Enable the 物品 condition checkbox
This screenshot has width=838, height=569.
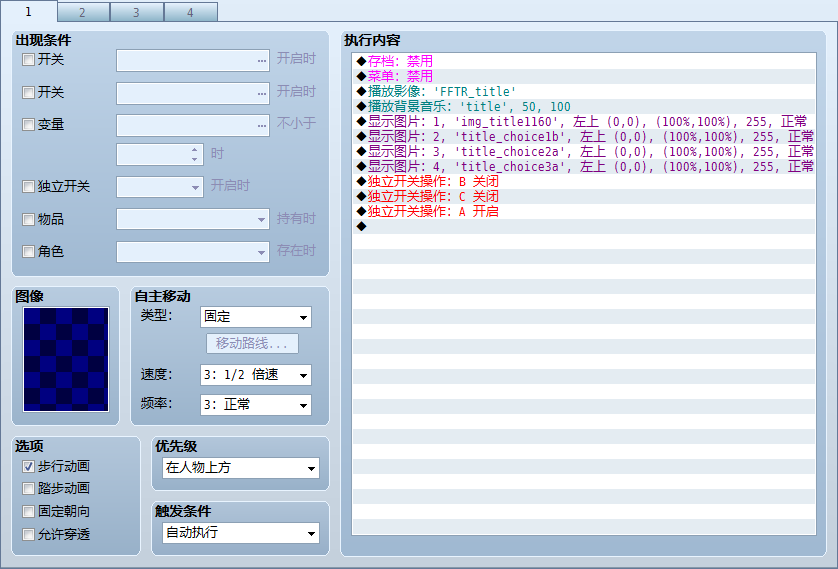[28, 220]
